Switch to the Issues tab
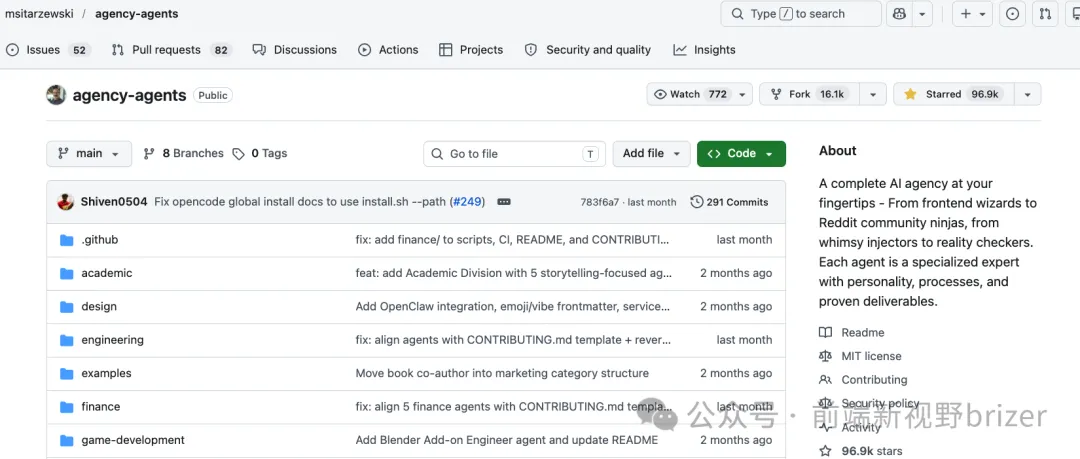 [x=48, y=50]
